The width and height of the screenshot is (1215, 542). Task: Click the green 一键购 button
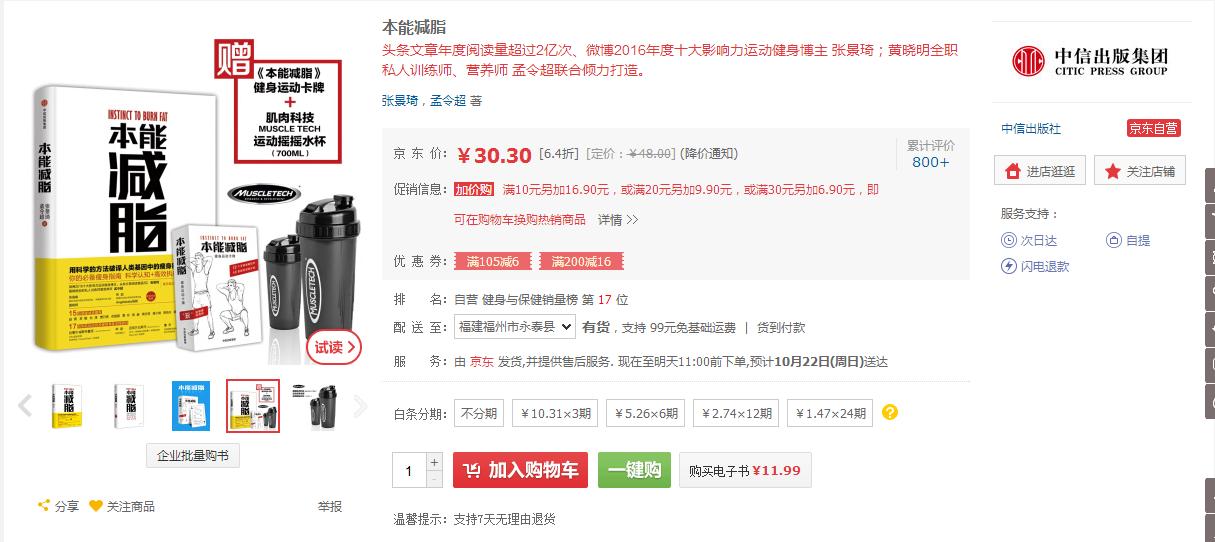click(x=634, y=470)
